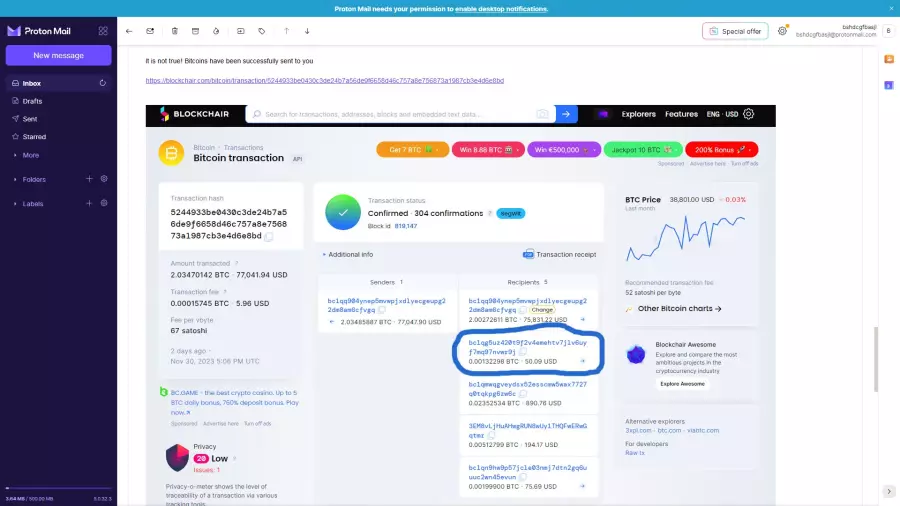Open the Proton apps grid switcher
Viewport: 900px width, 506px height.
click(103, 31)
